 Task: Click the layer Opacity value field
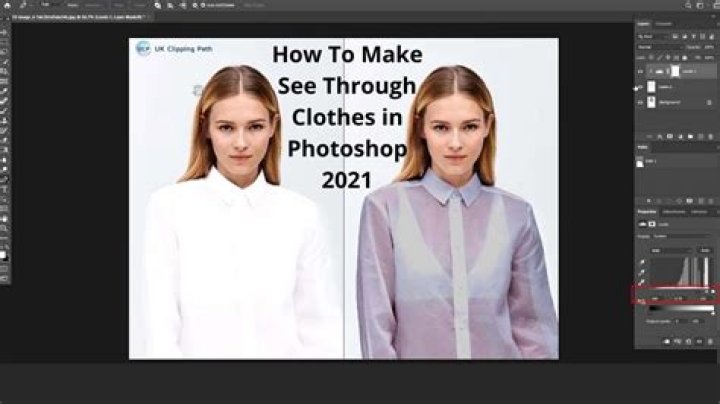point(709,47)
